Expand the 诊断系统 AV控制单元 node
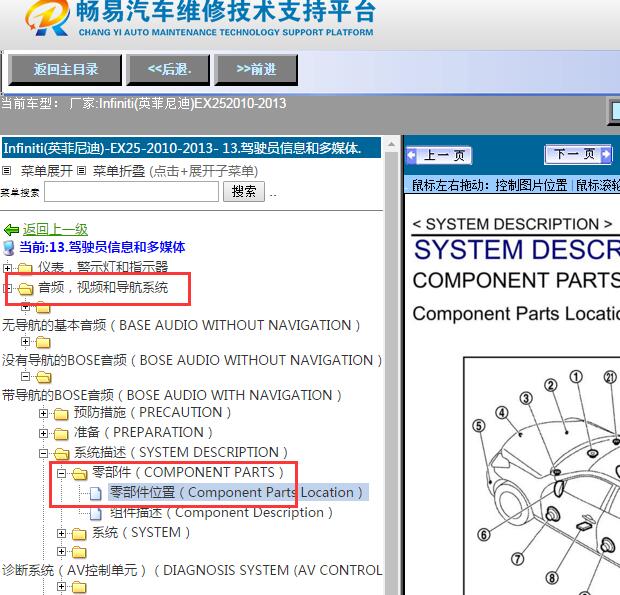The image size is (620, 595). (61, 551)
